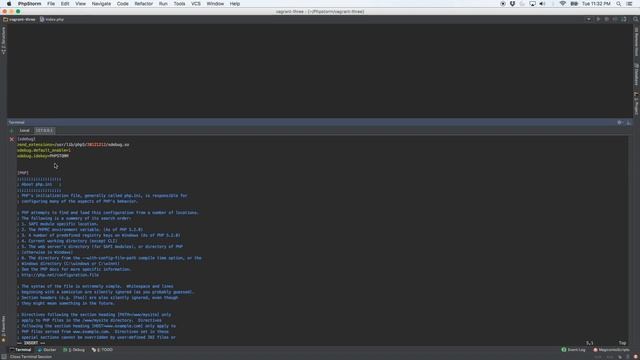Switch to the Local terminal tab
This screenshot has width=640, height=360.
(24, 131)
